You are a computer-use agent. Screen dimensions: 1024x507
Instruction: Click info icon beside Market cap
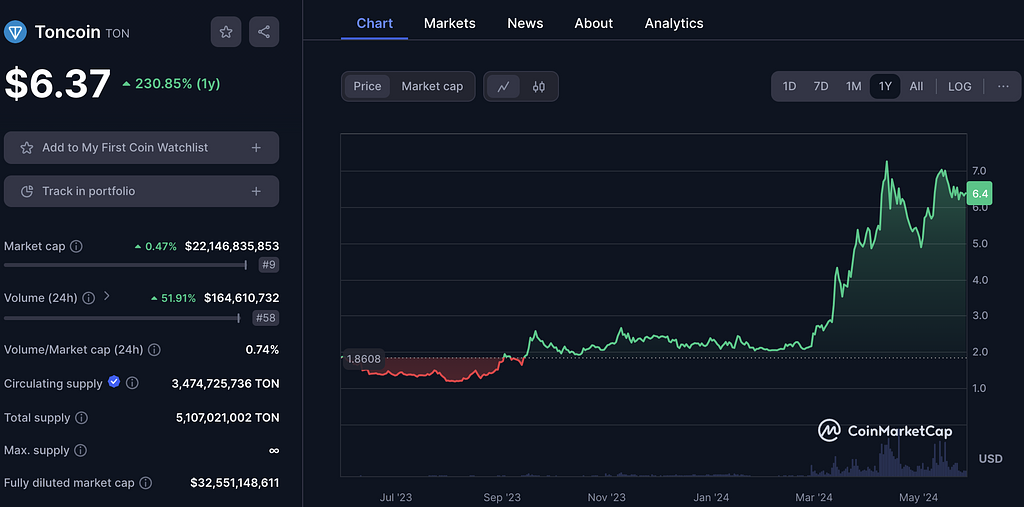77,246
